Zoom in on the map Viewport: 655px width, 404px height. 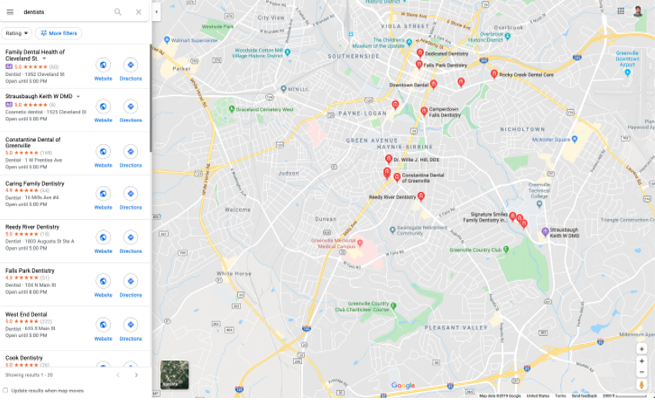tap(642, 361)
